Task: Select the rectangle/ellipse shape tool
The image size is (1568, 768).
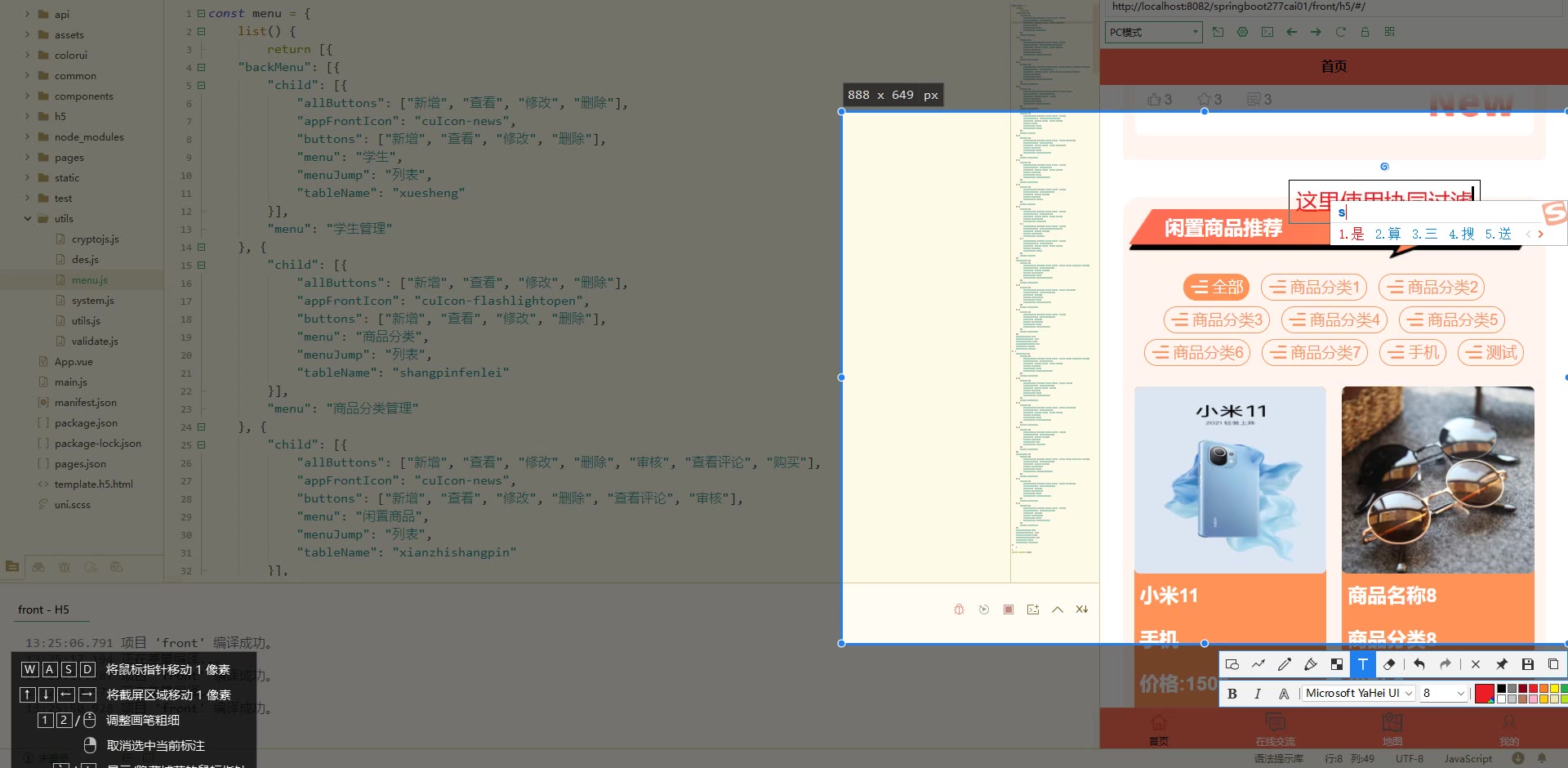Action: click(1232, 664)
